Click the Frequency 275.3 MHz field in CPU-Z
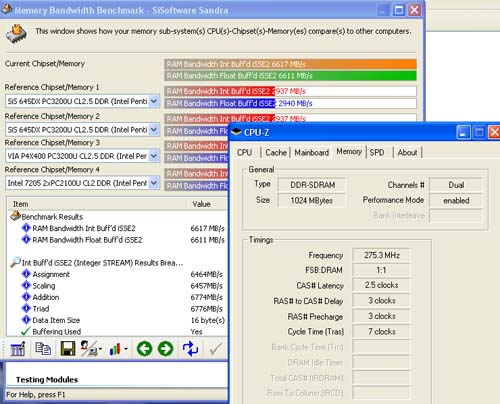Viewport: 500px width, 404px height. pos(381,255)
